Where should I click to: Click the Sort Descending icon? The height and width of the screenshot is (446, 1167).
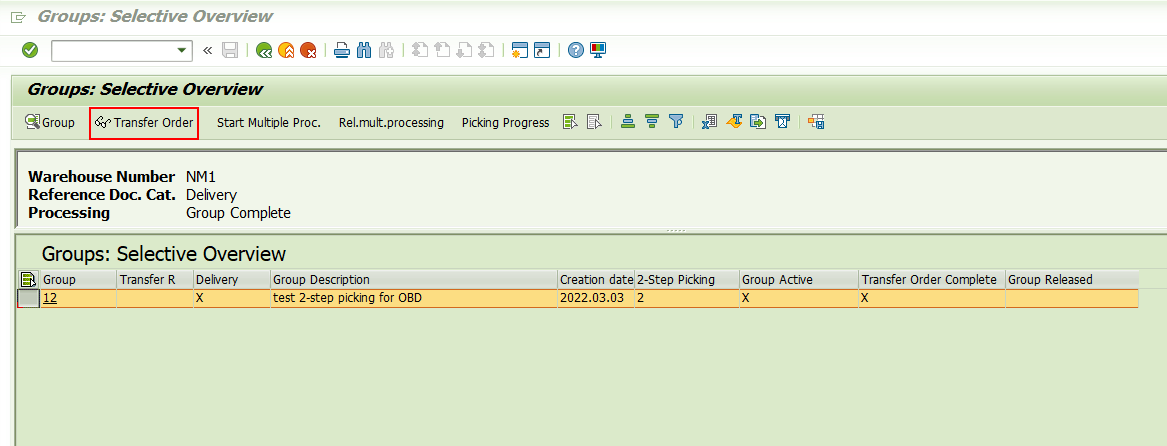tap(652, 123)
